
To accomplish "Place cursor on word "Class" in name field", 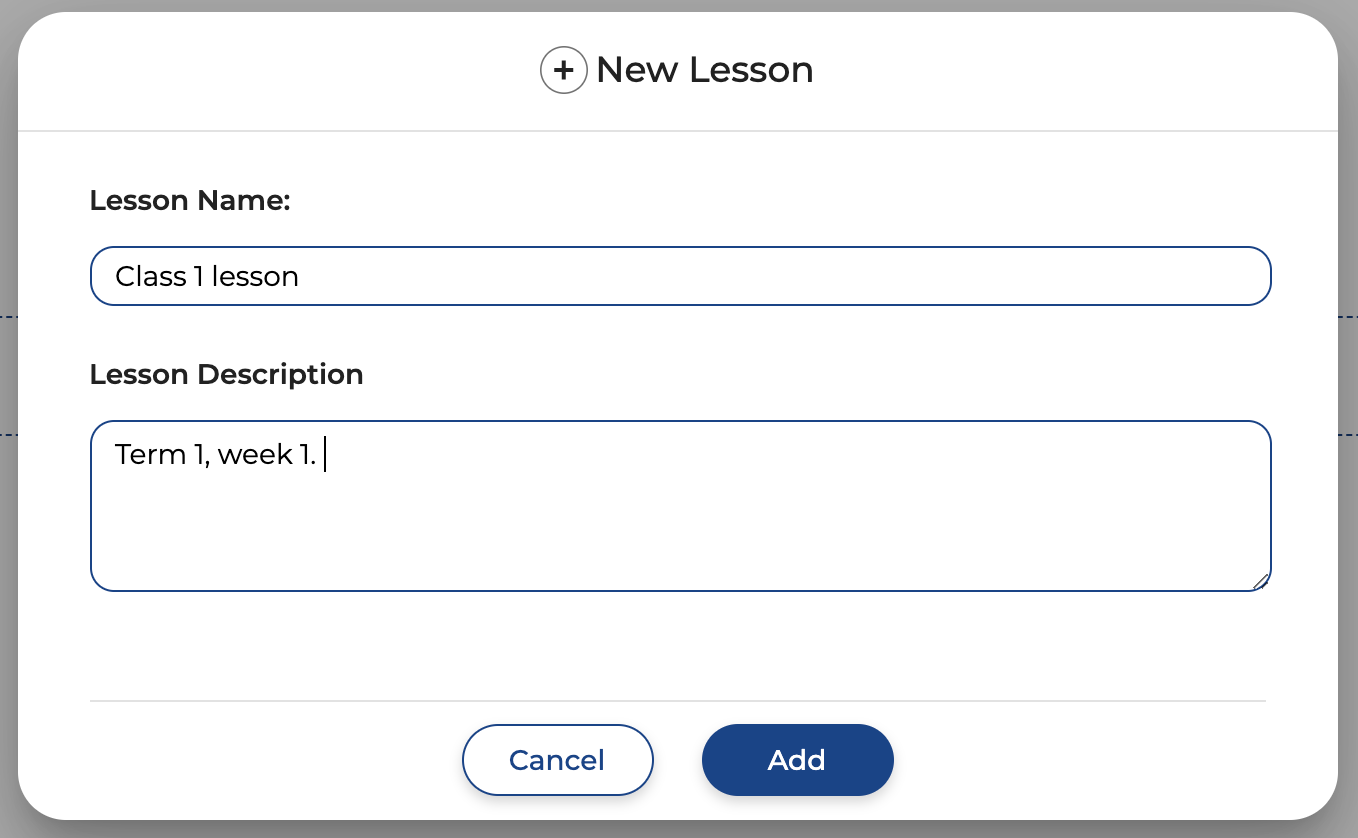I will coord(150,276).
